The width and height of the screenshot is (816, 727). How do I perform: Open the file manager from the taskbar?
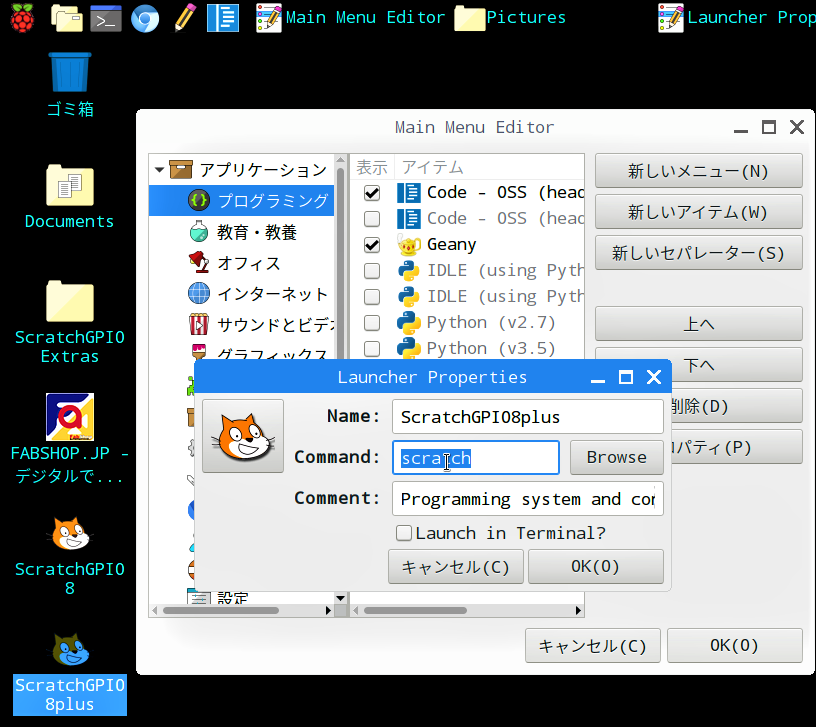(x=66, y=17)
